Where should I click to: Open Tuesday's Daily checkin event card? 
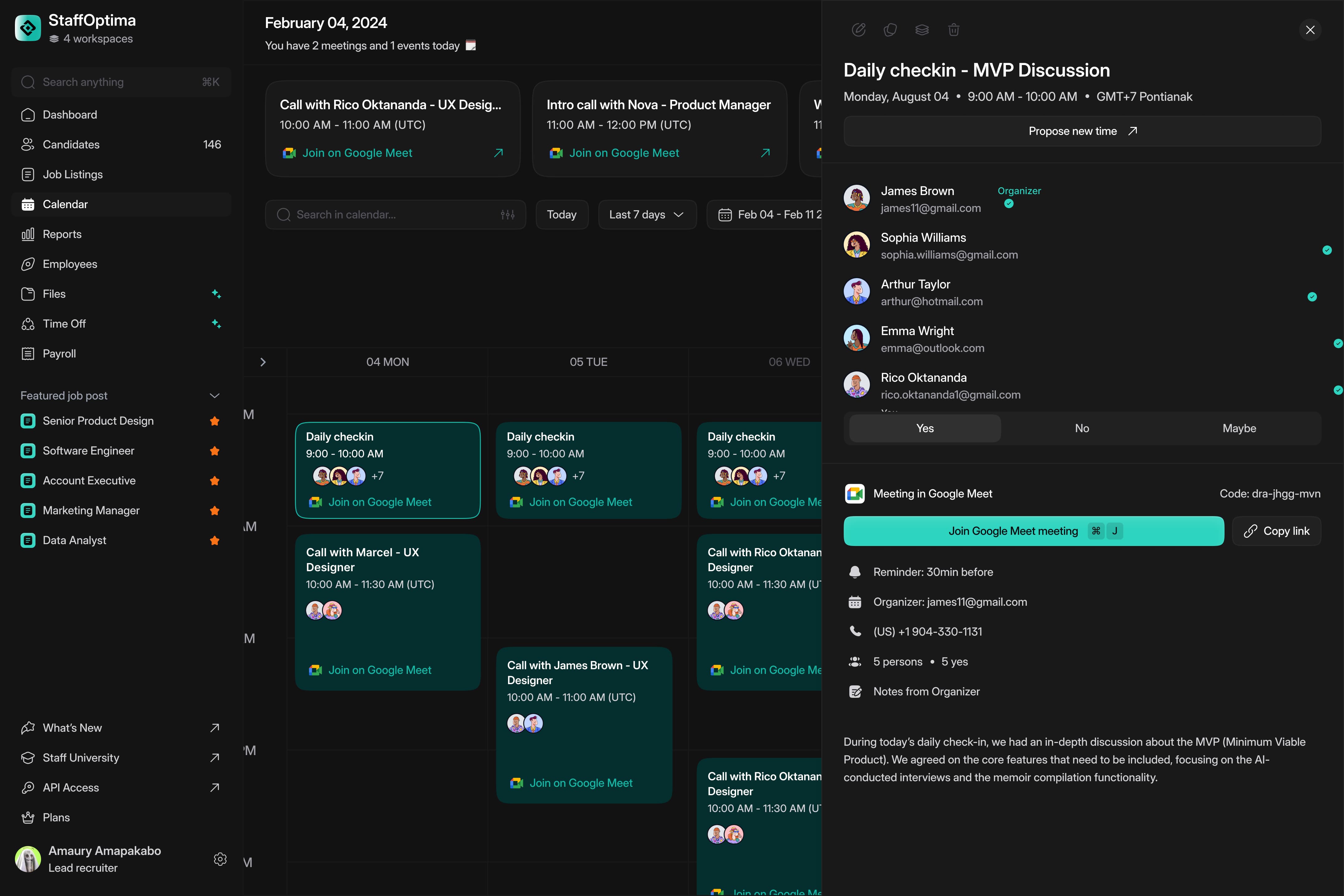click(589, 470)
